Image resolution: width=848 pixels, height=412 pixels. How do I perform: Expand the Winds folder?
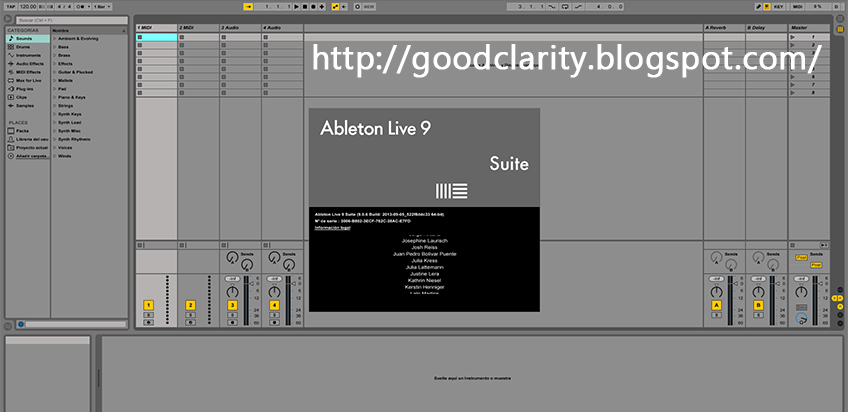click(55, 156)
